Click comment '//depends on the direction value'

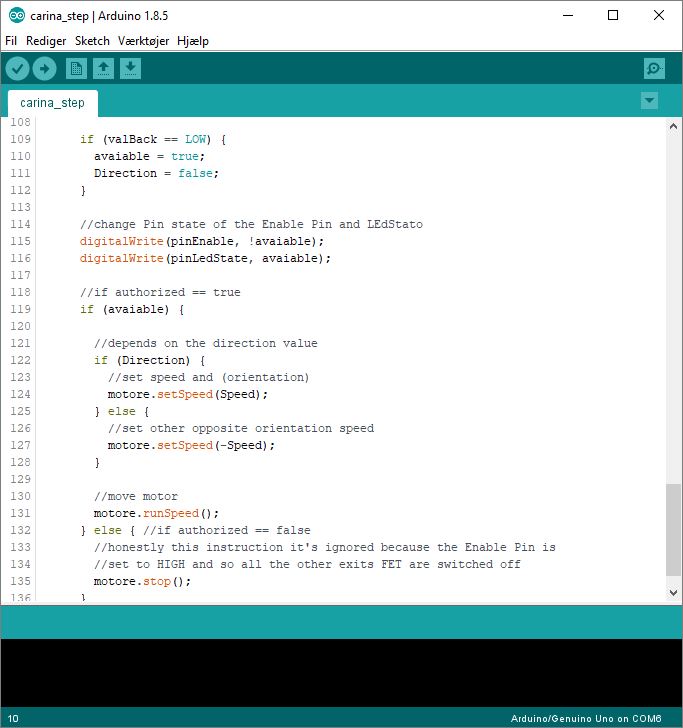206,344
